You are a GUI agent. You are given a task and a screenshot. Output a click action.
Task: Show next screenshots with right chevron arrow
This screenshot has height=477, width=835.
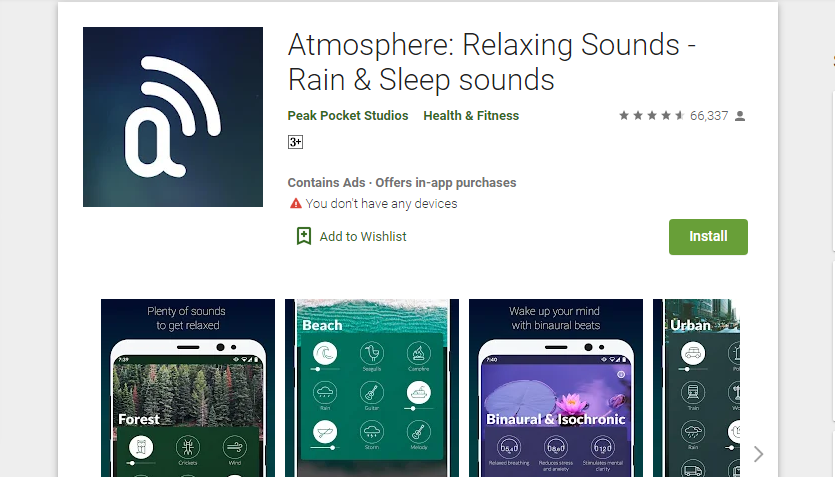tap(758, 454)
